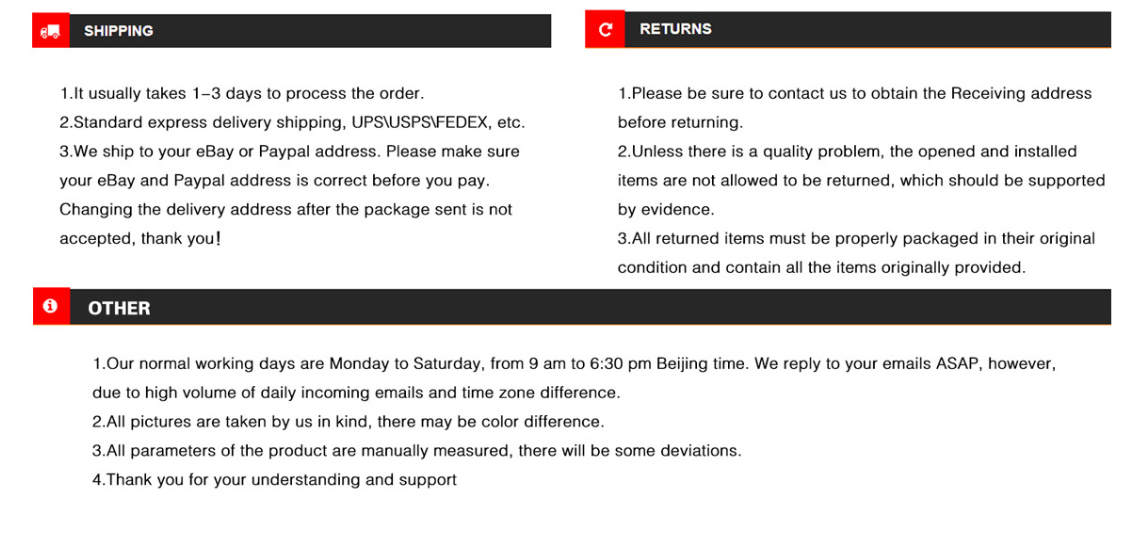
Task: Click the color difference pictures note
Action: 348,422
